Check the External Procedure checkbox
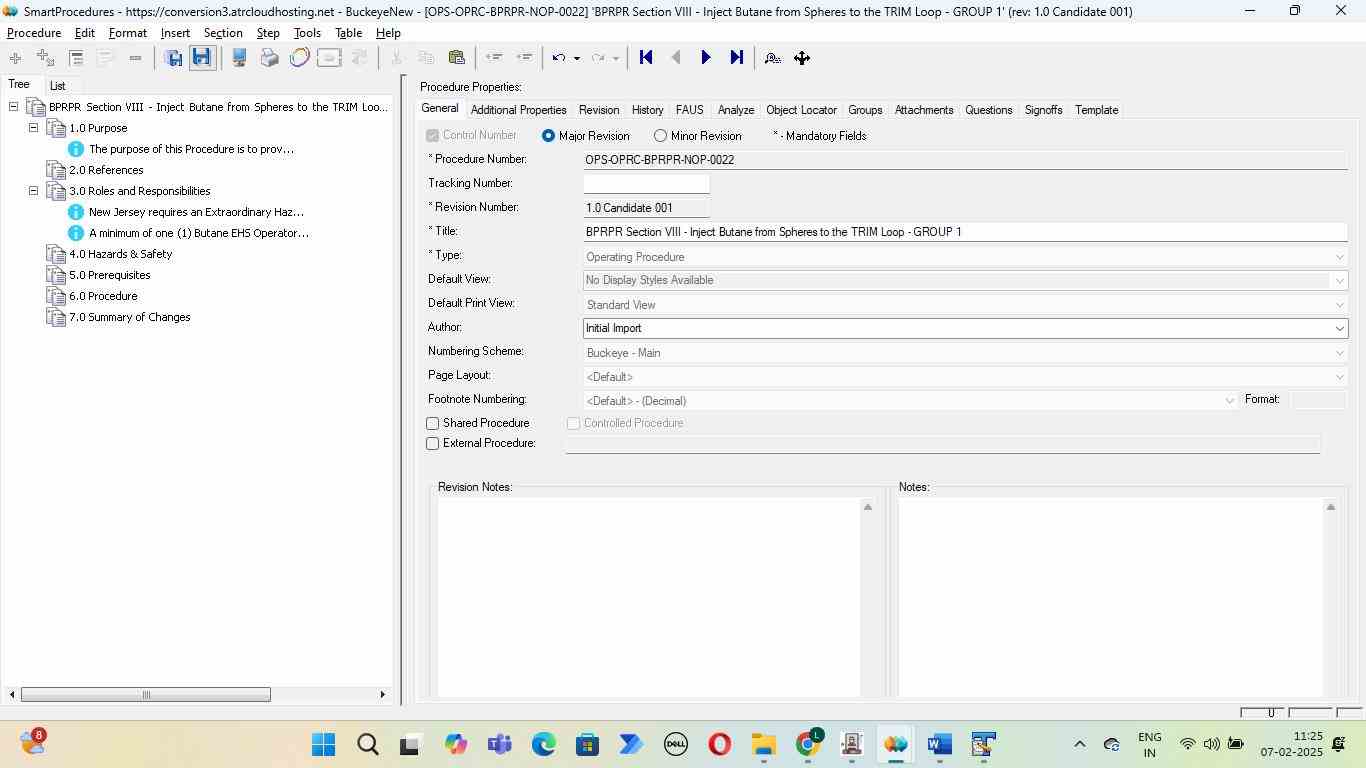The image size is (1366, 768). (x=433, y=444)
